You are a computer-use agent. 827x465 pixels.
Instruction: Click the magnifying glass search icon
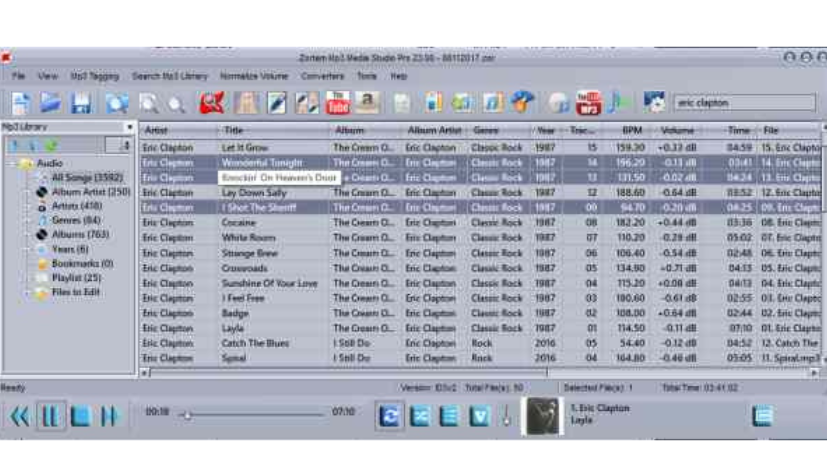[149, 103]
